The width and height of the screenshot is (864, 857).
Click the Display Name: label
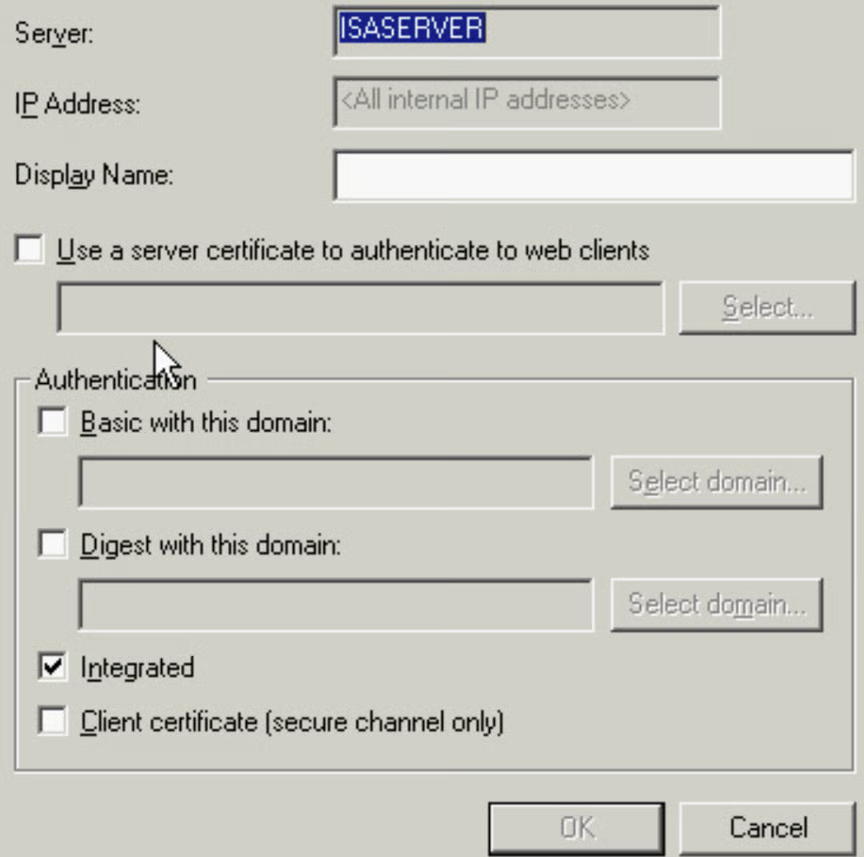[94, 175]
